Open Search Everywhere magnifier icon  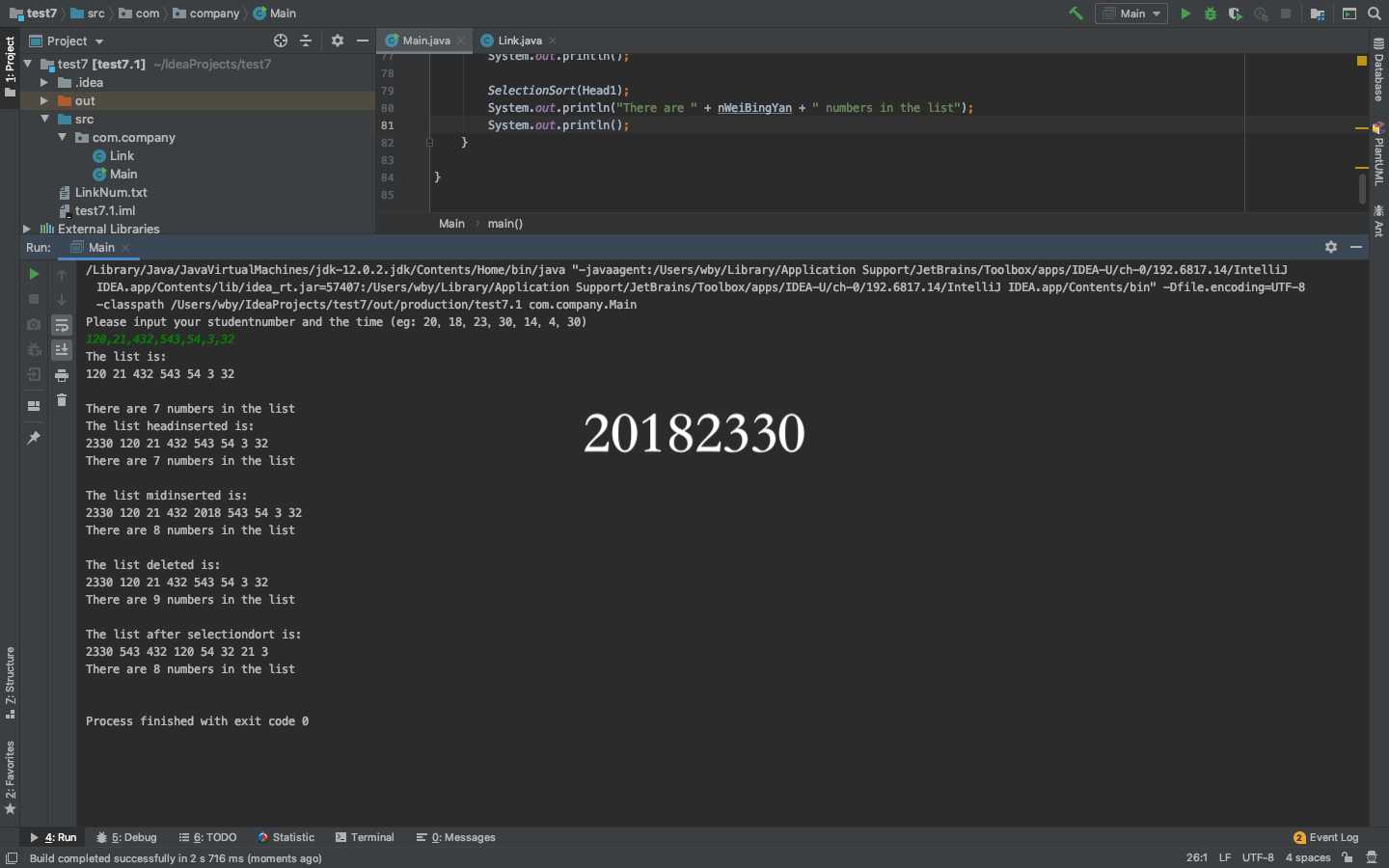[1375, 14]
